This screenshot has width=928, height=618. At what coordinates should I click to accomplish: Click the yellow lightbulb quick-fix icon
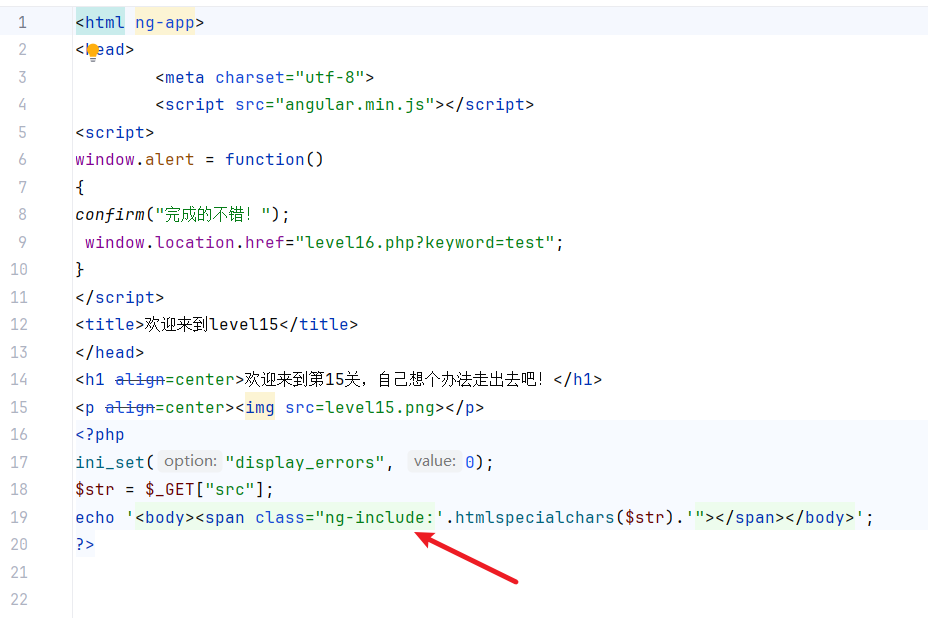[x=93, y=51]
